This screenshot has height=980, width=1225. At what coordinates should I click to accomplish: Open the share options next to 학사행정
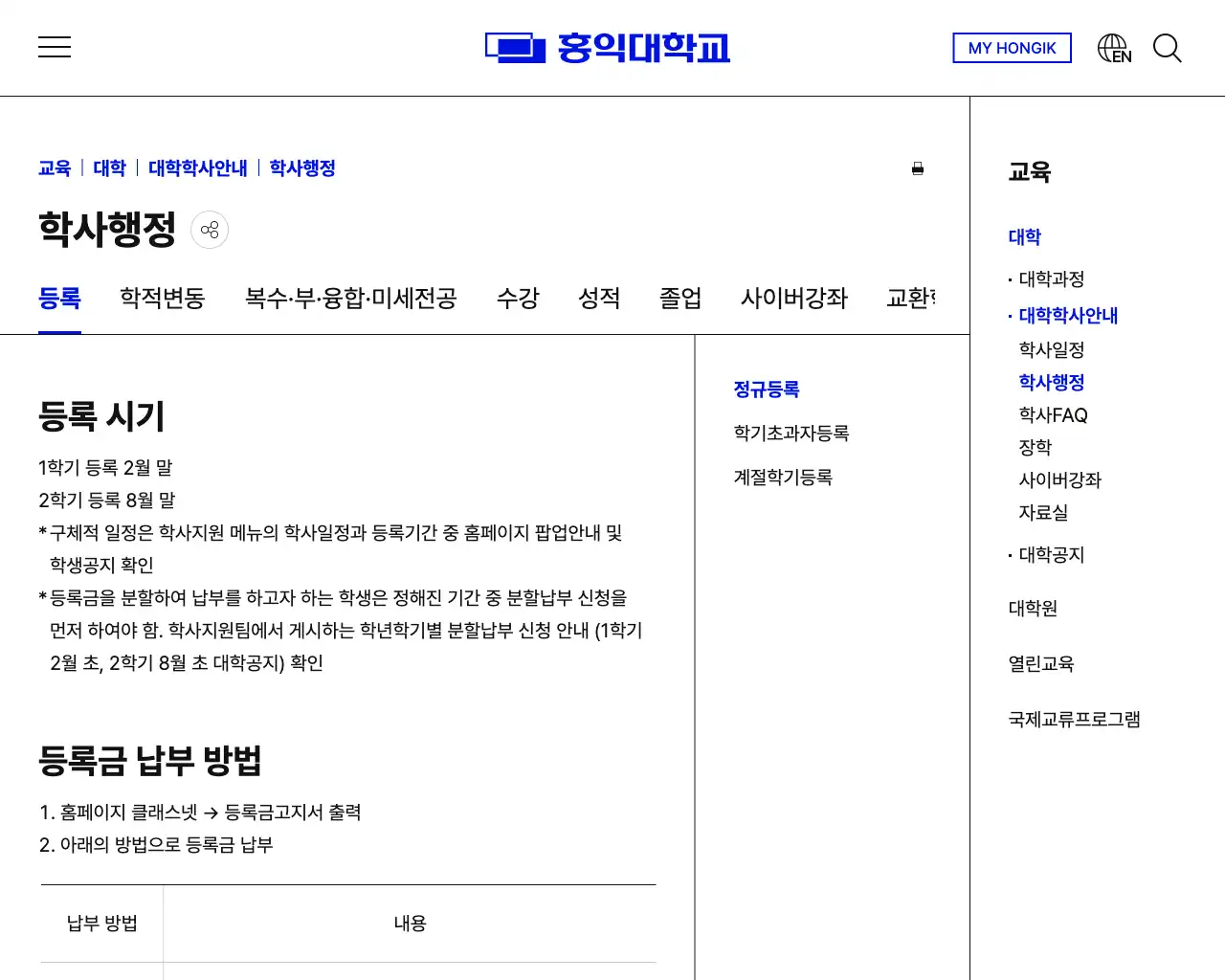210,230
